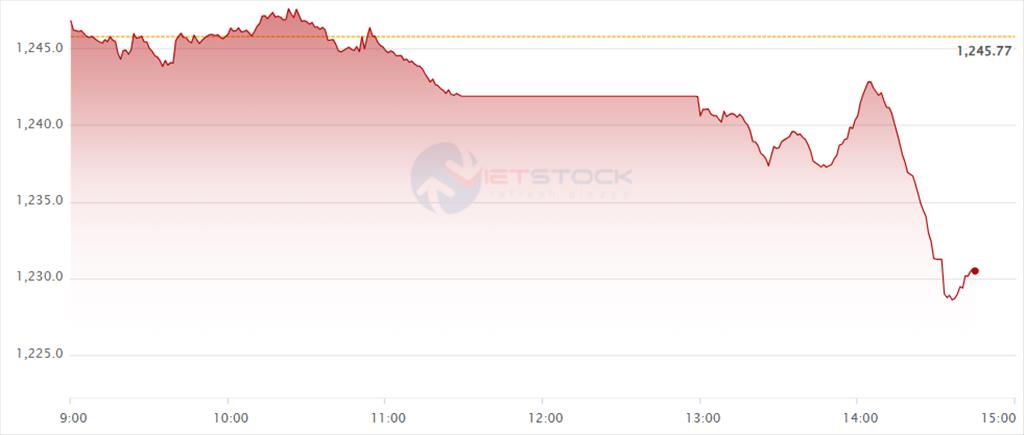1024x435 pixels.
Task: Click the 1,225.0 price axis label
Action: 40,355
